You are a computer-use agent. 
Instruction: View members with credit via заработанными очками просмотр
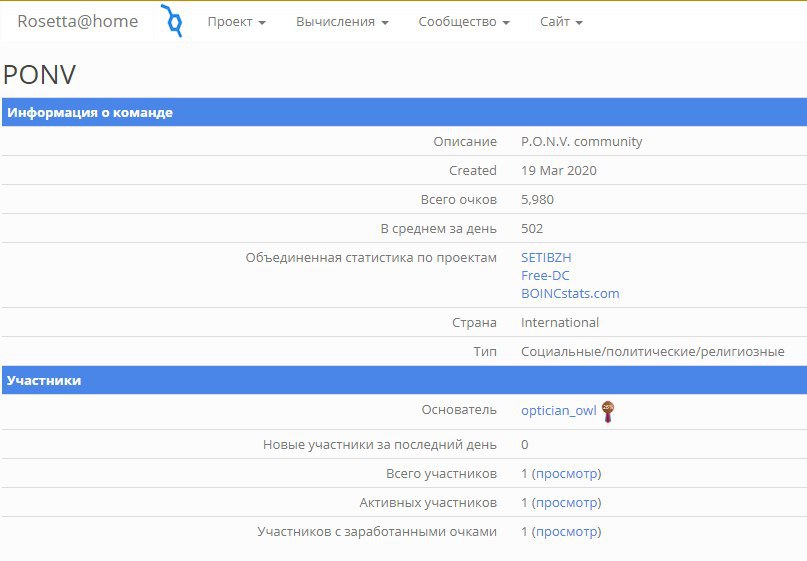click(x=568, y=531)
